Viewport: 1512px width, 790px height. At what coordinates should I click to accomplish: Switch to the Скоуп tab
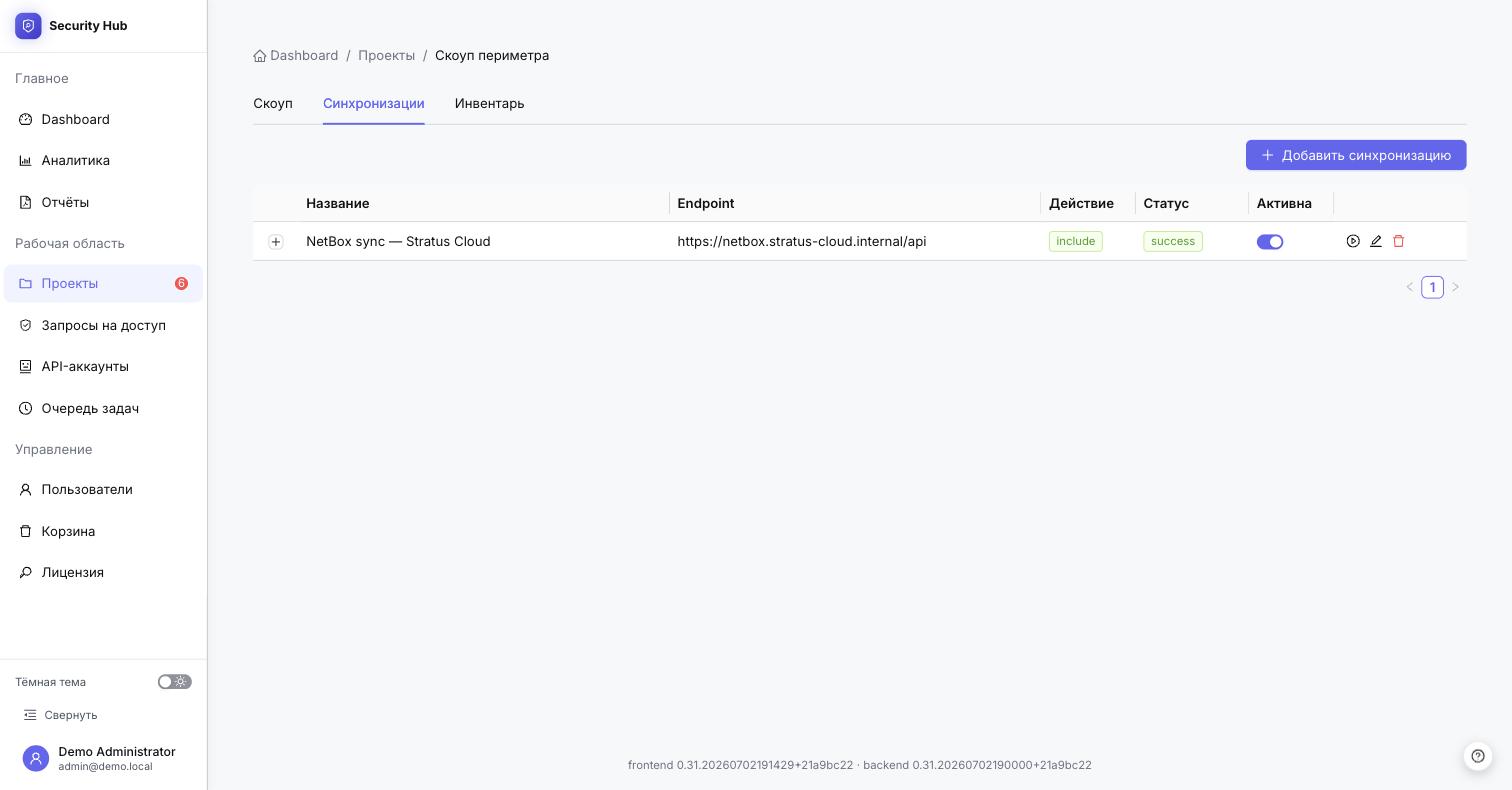tap(273, 103)
